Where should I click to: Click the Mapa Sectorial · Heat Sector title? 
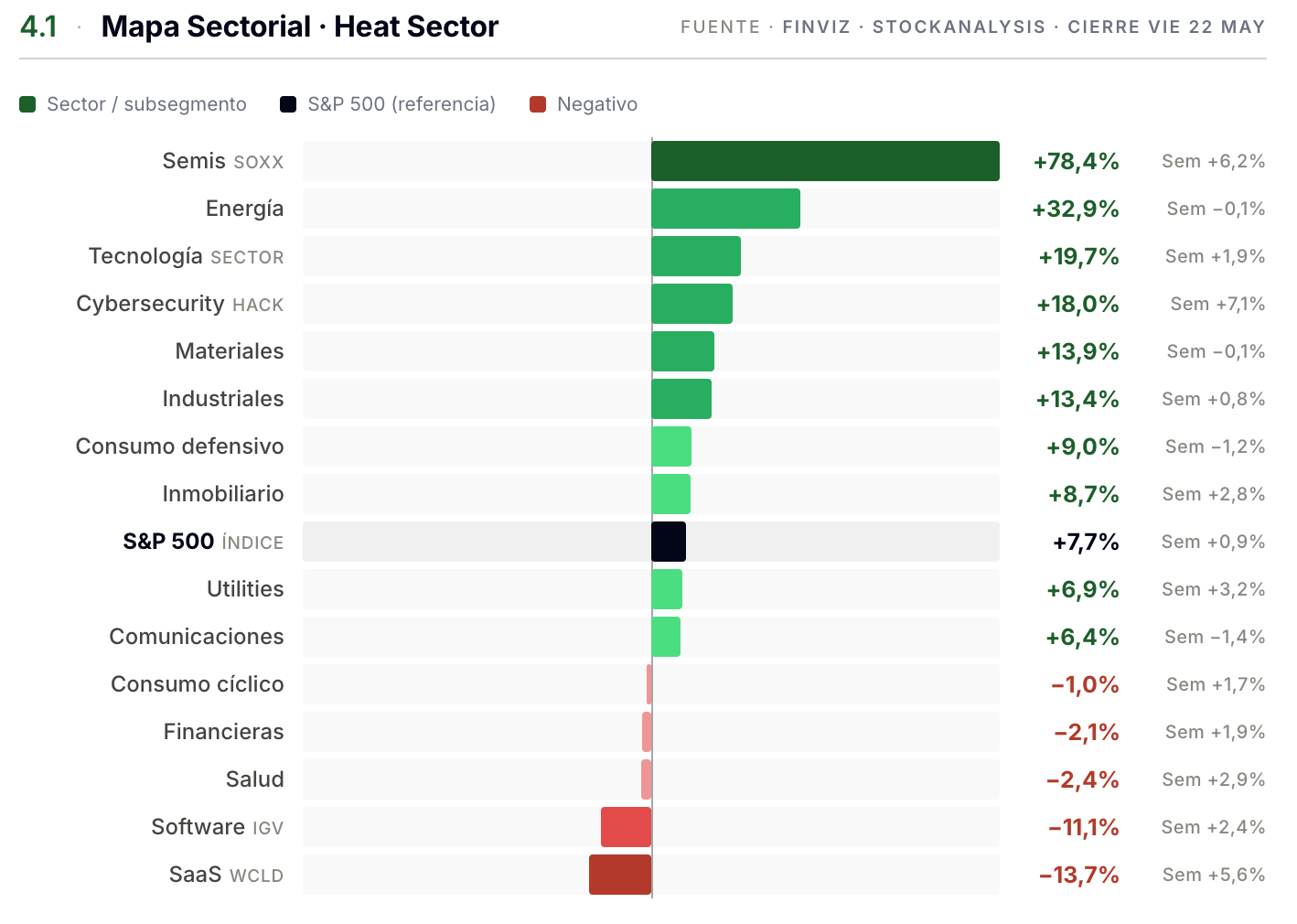300,27
